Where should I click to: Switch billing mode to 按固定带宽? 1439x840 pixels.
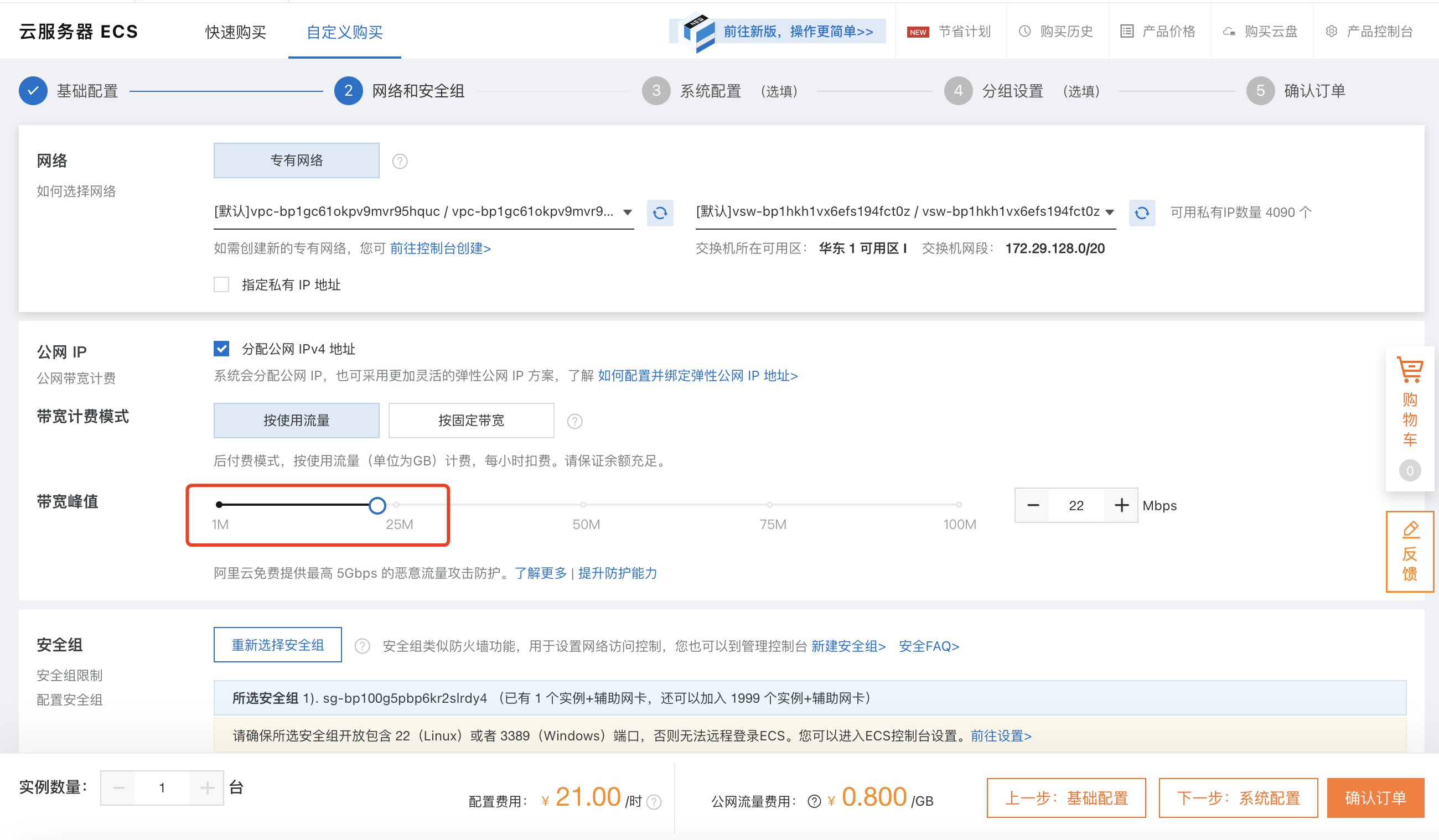point(470,421)
